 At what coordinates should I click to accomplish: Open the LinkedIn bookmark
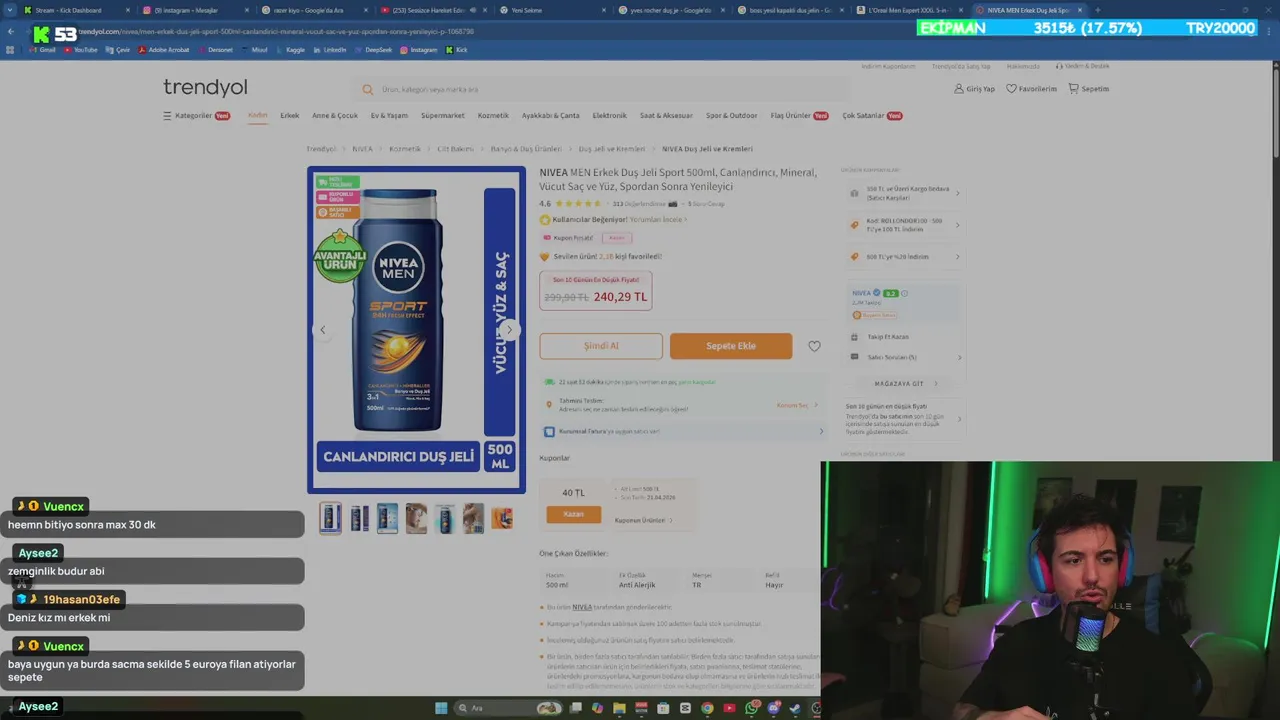pyautogui.click(x=330, y=49)
